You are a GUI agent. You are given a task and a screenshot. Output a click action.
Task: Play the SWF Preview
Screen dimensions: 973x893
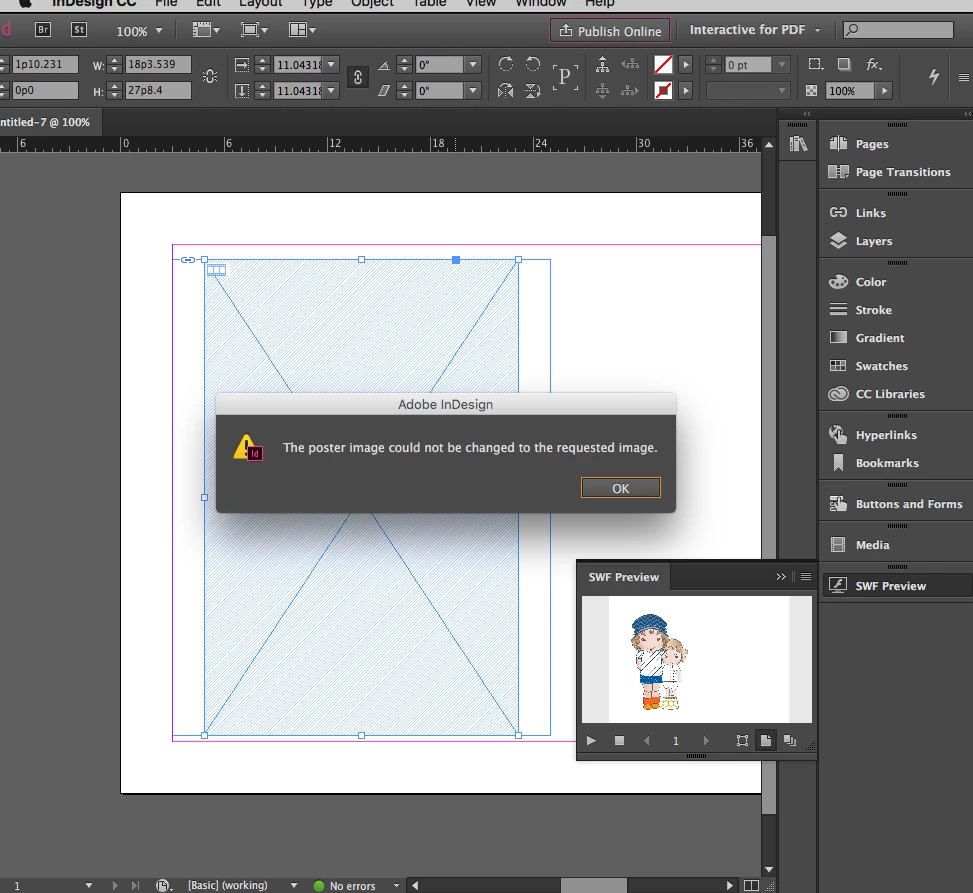click(591, 740)
